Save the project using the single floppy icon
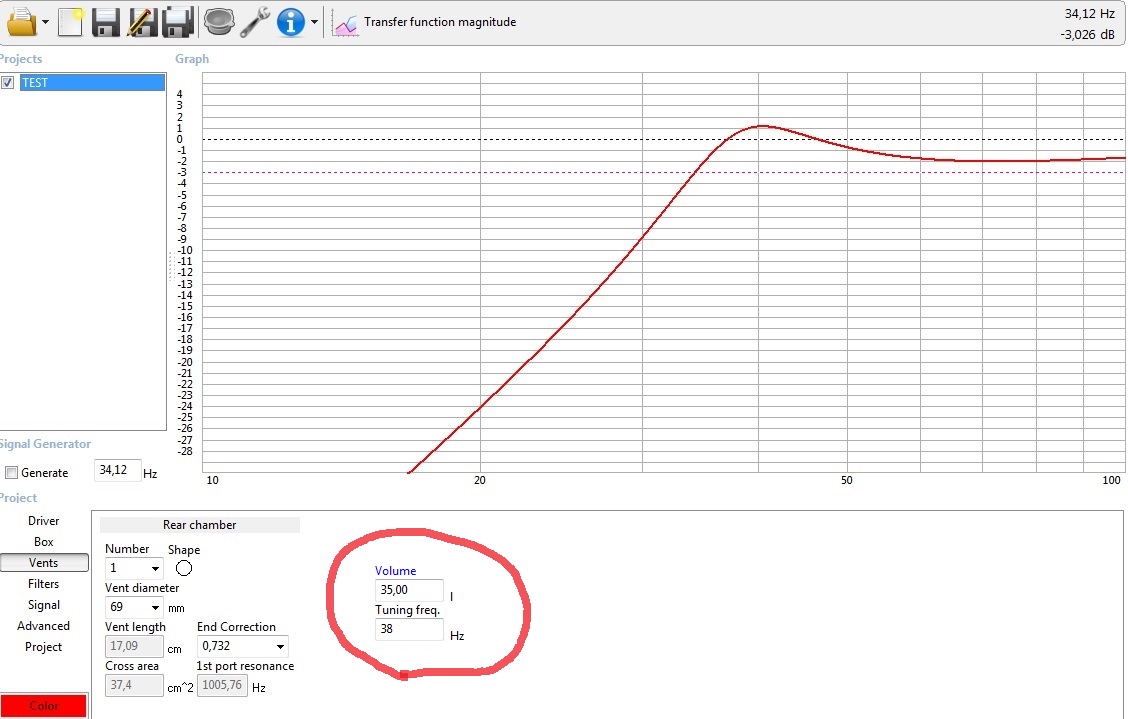Viewport: 1128px width, 719px height. point(106,22)
